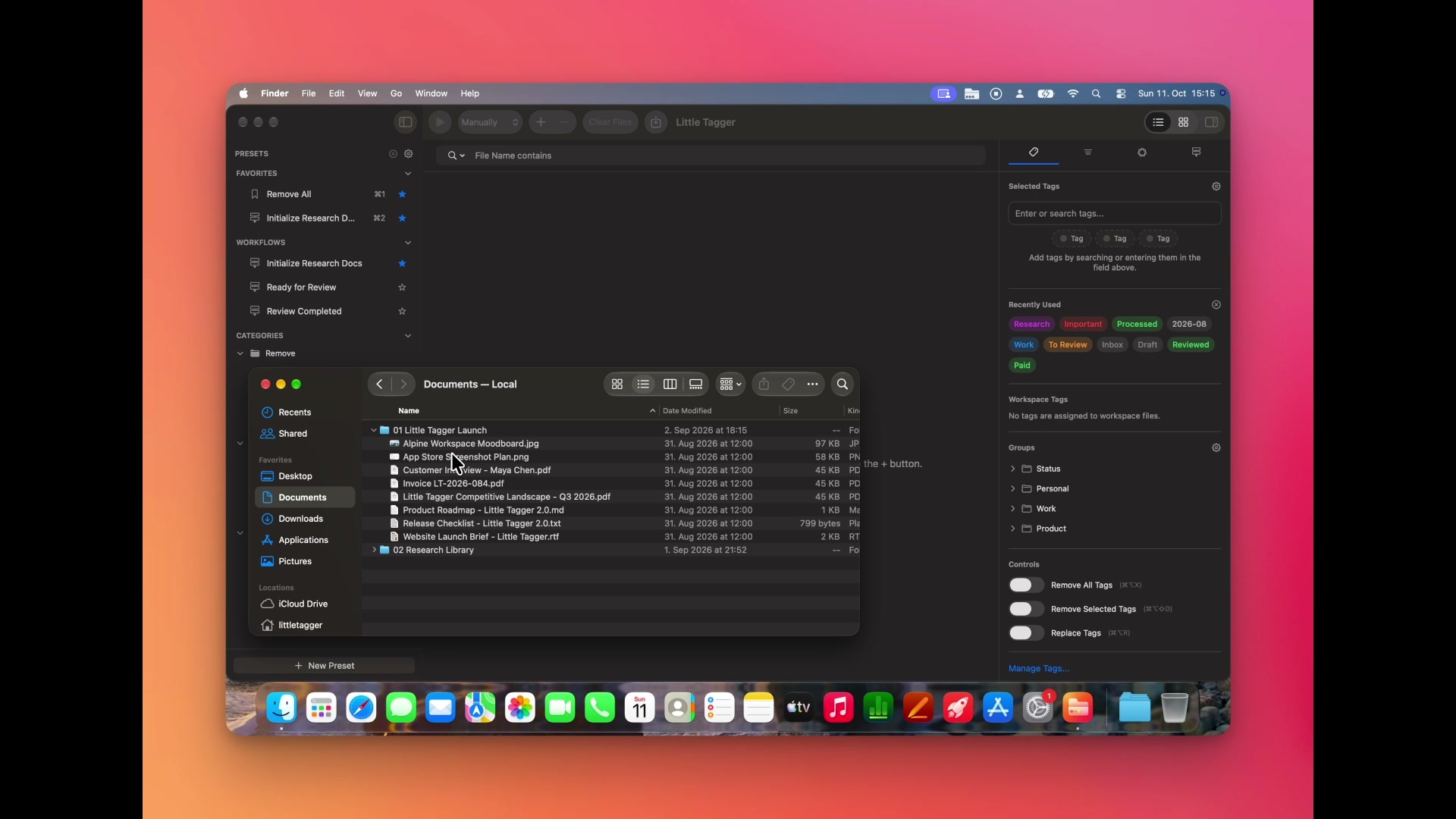1456x819 pixels.
Task: Expand the Personal group
Action: point(1013,489)
